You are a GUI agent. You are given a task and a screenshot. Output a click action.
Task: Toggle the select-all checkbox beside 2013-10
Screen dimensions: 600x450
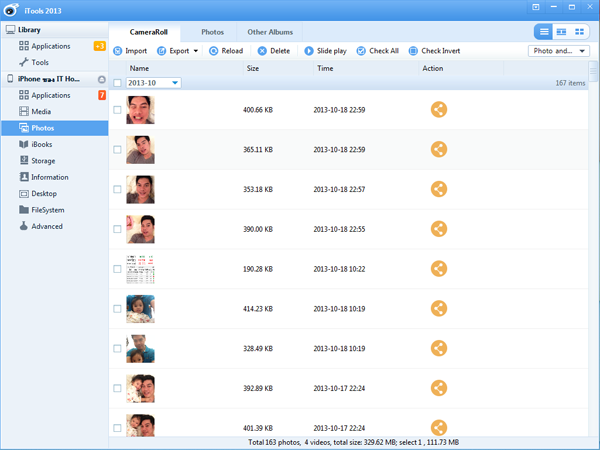point(118,83)
